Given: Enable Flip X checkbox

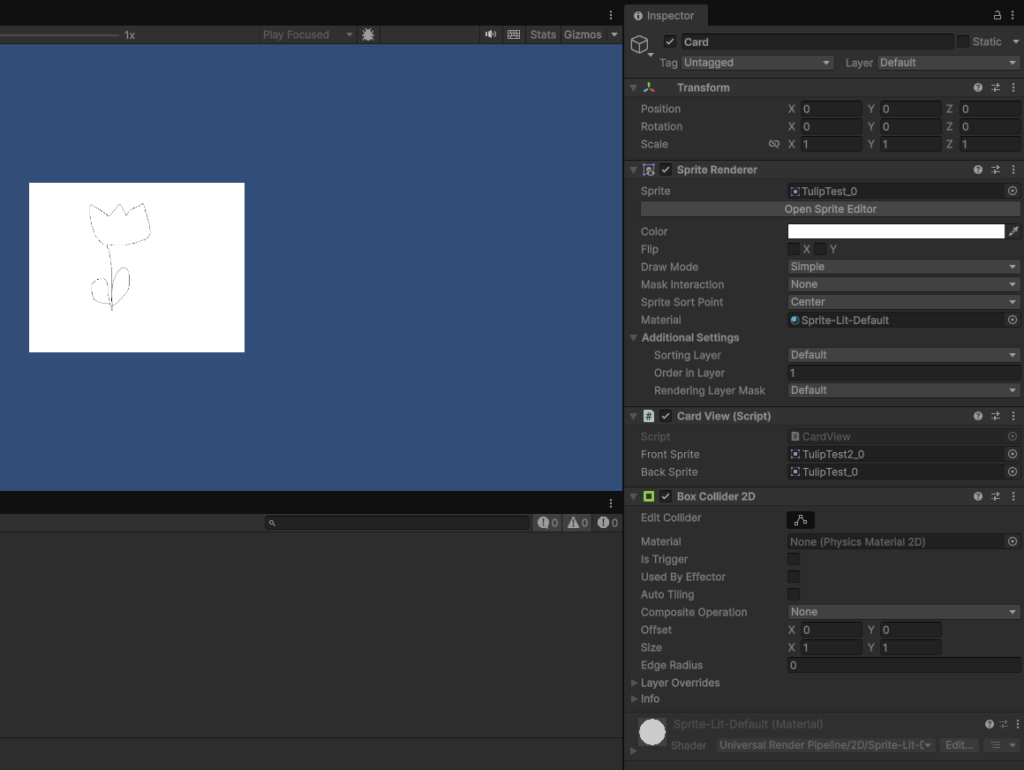Looking at the screenshot, I should pos(794,249).
